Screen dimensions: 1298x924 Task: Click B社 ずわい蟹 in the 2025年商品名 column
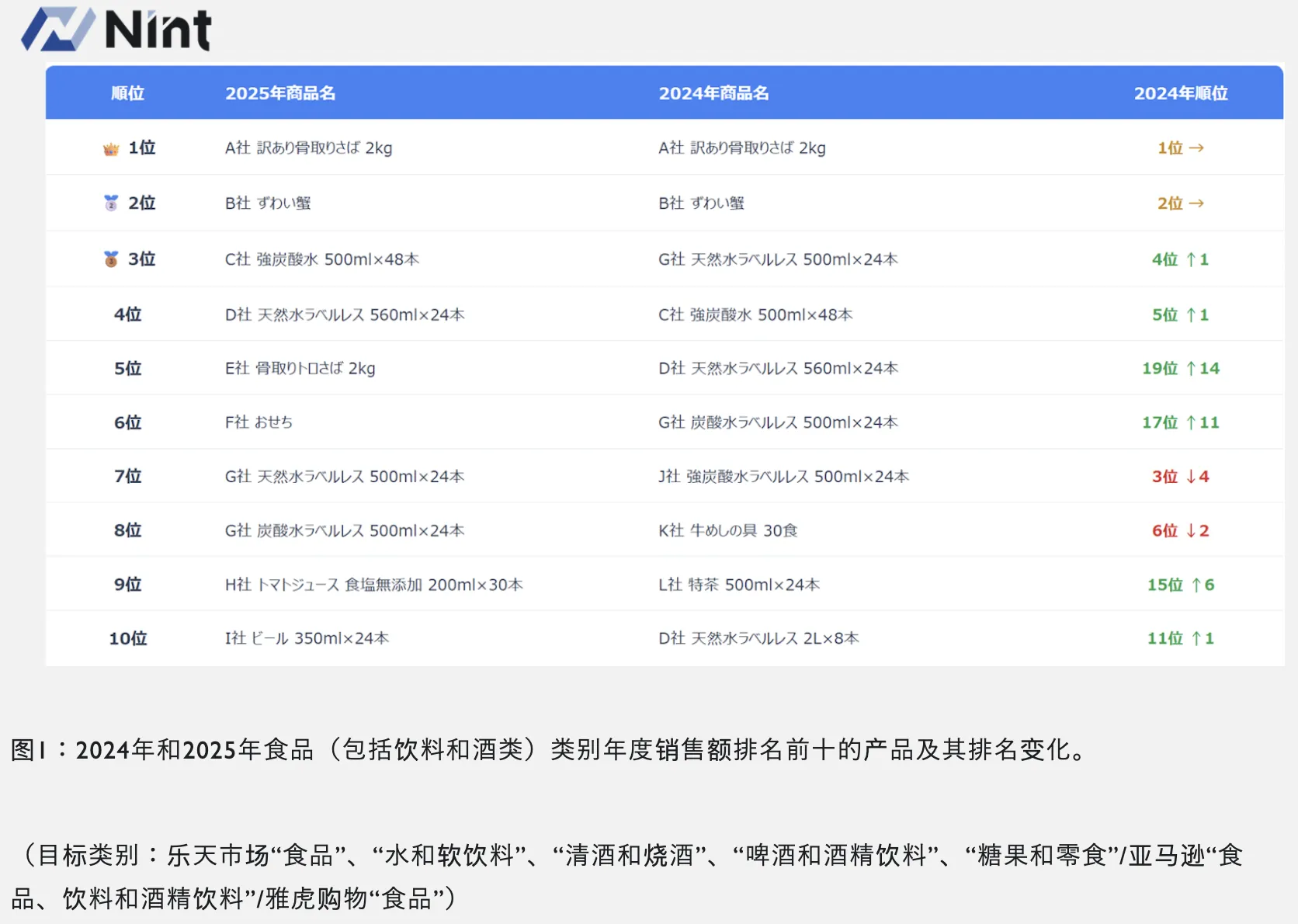coord(268,203)
